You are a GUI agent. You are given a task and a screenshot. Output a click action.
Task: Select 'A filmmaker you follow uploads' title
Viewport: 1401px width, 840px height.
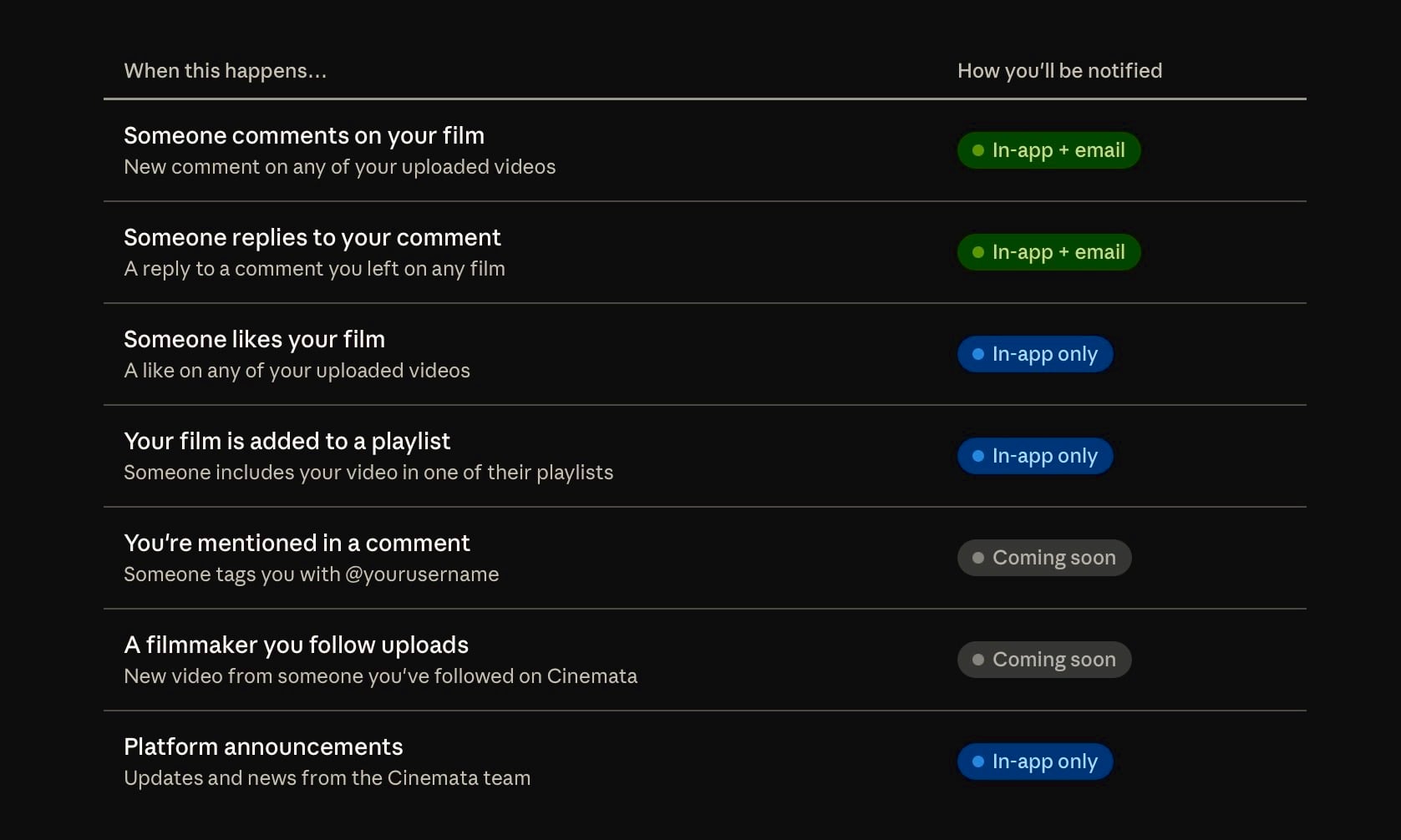[x=296, y=645]
